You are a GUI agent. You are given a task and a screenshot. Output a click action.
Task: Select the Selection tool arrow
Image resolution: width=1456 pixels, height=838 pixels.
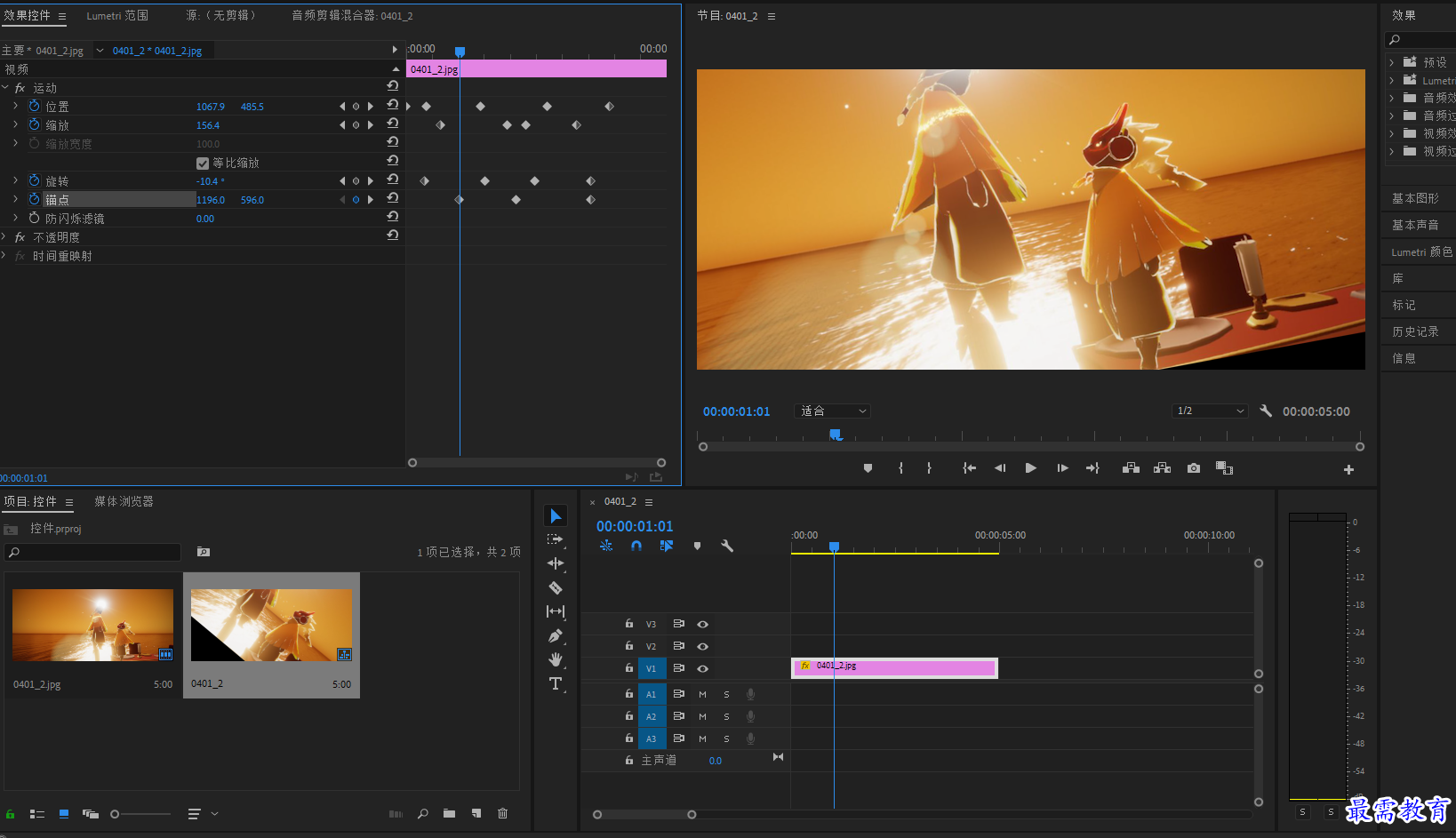click(x=556, y=516)
